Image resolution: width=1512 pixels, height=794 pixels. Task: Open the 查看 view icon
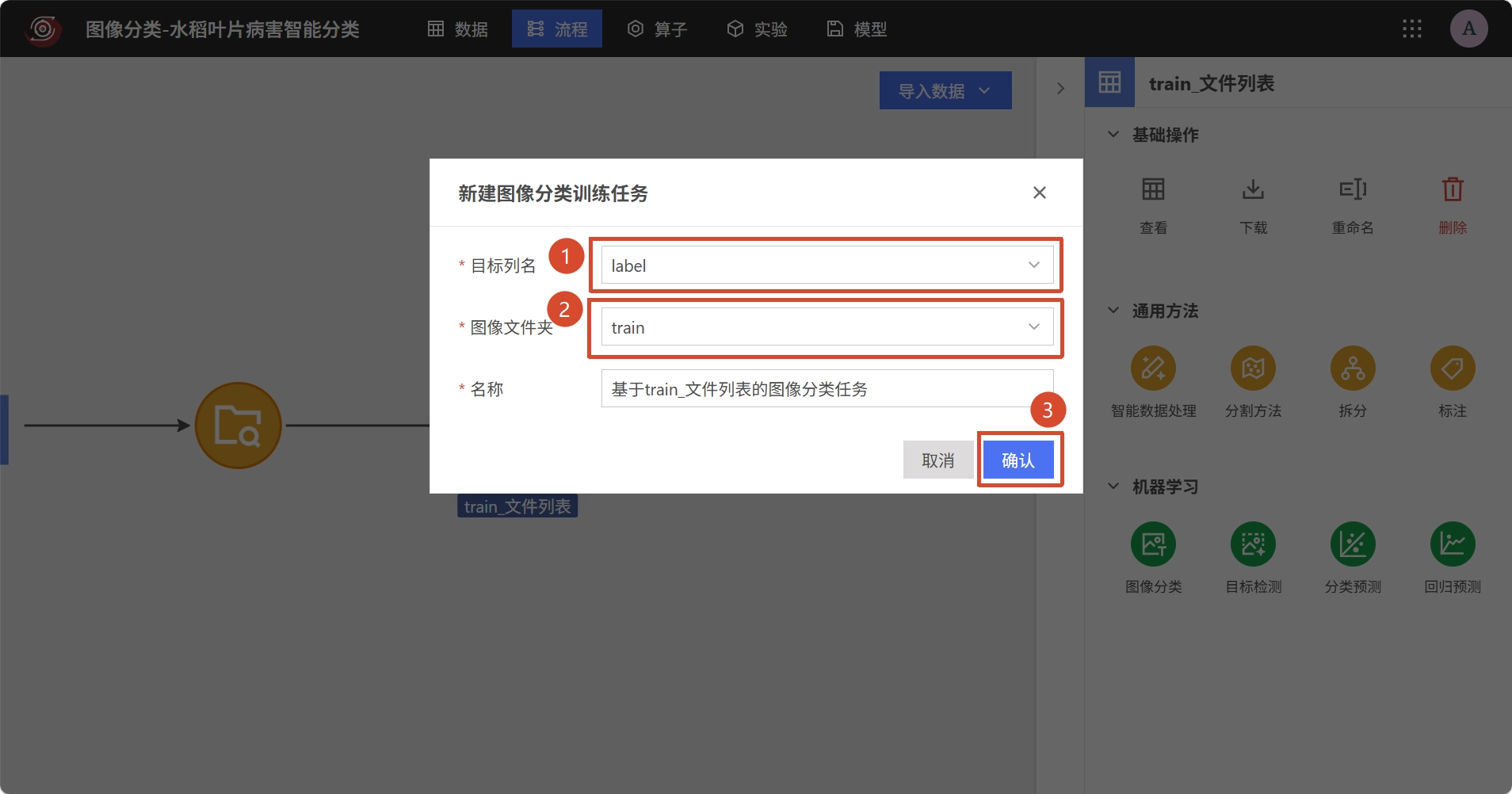coord(1153,190)
